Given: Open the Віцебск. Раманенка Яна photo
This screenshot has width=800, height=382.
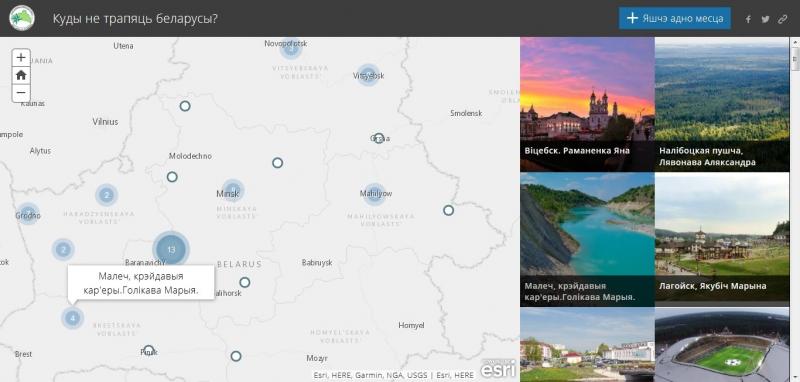Looking at the screenshot, I should tap(587, 104).
